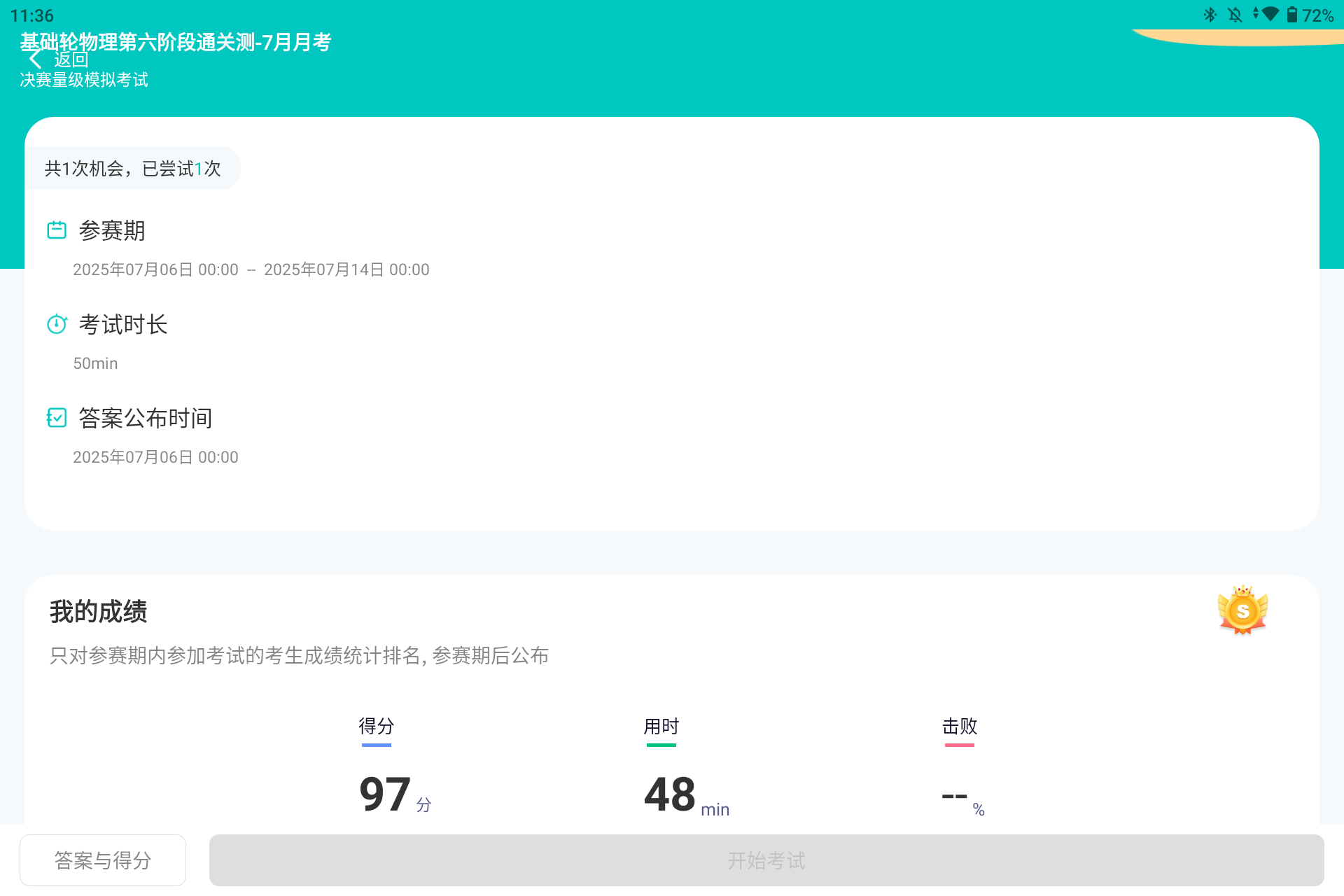Tap the back arrow icon
The width and height of the screenshot is (1344, 896).
[x=36, y=59]
